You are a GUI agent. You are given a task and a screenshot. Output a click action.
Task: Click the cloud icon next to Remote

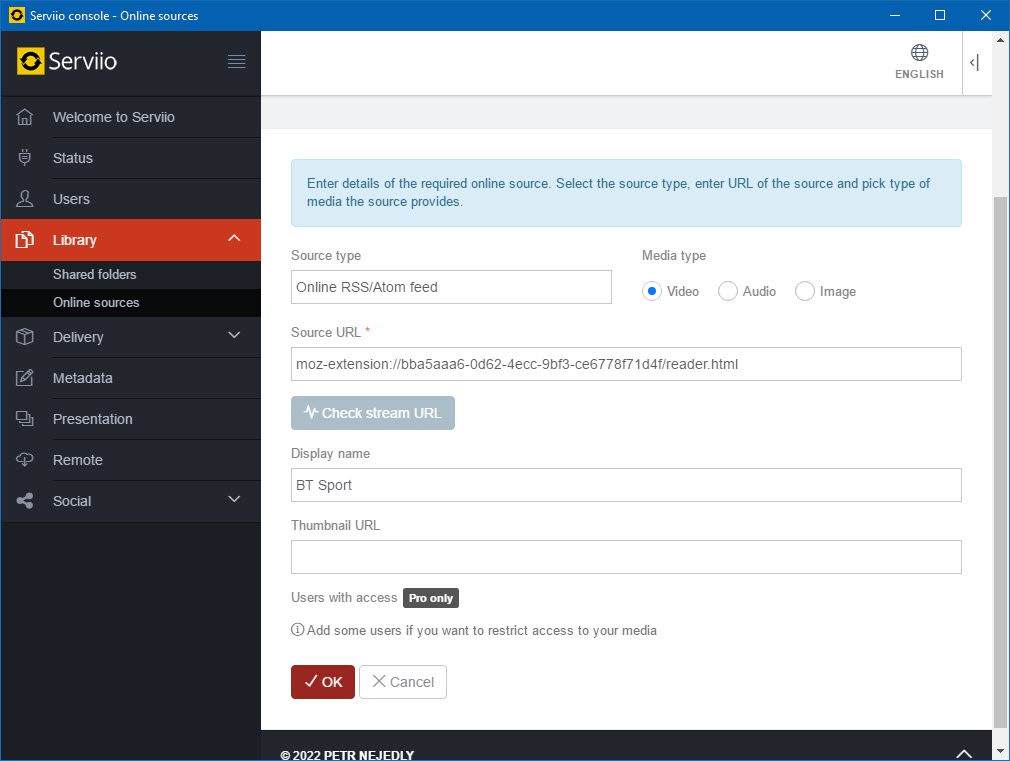coord(26,460)
